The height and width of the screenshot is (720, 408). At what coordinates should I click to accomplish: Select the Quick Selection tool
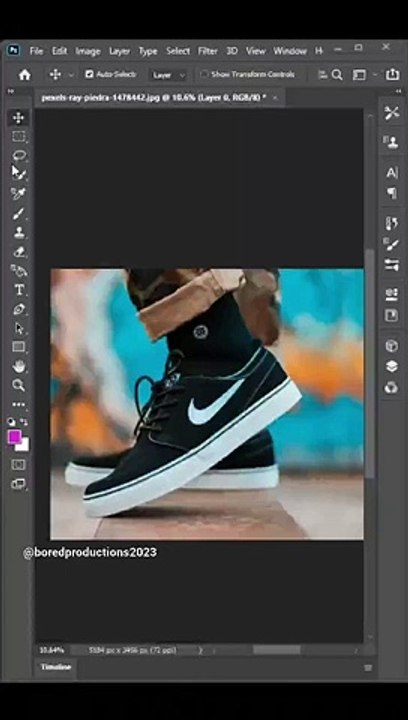click(x=18, y=173)
